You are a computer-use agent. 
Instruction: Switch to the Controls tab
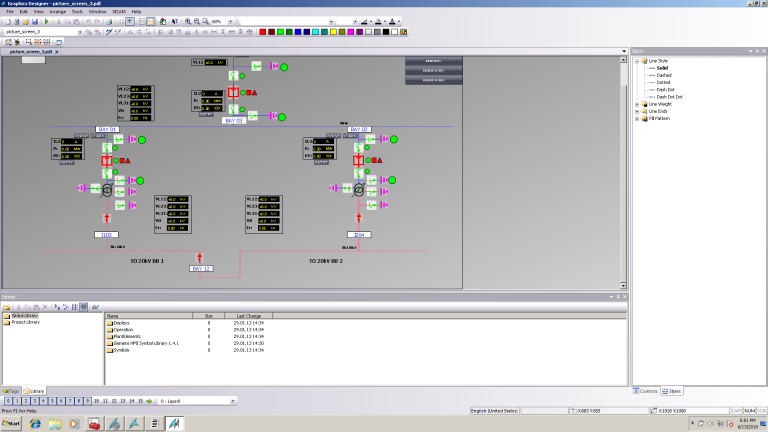(646, 391)
